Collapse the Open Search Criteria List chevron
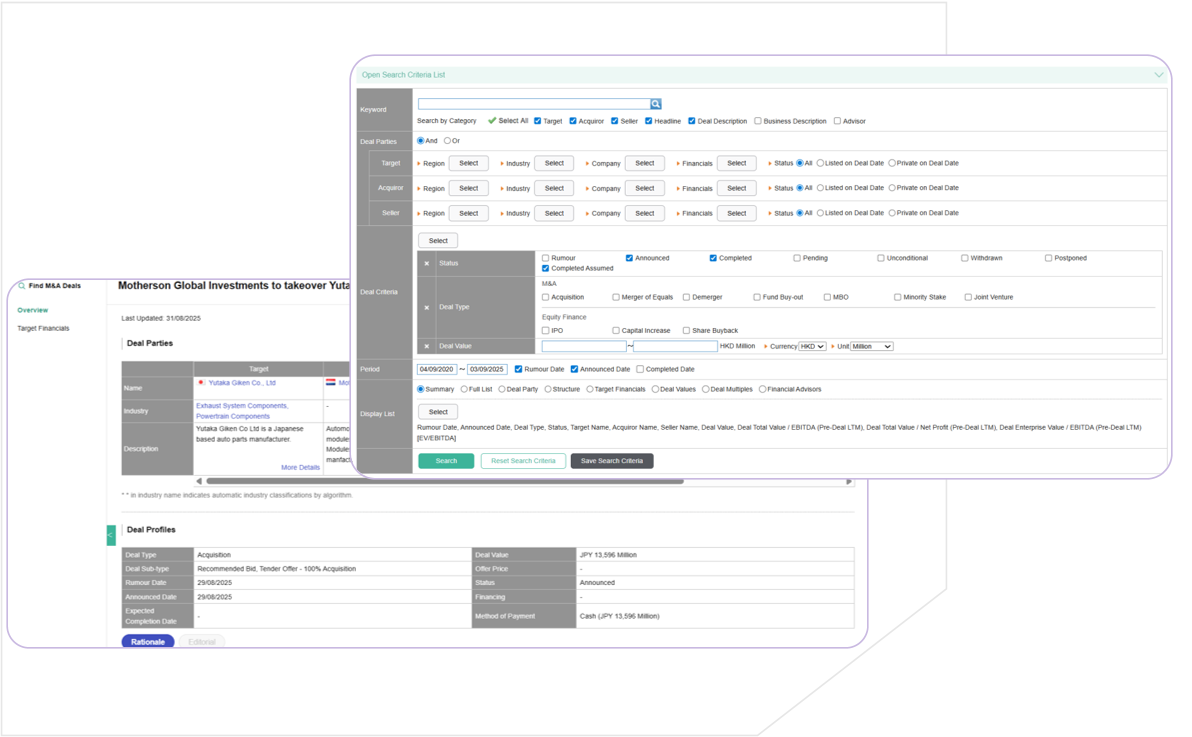This screenshot has width=1192, height=737. tap(1159, 75)
